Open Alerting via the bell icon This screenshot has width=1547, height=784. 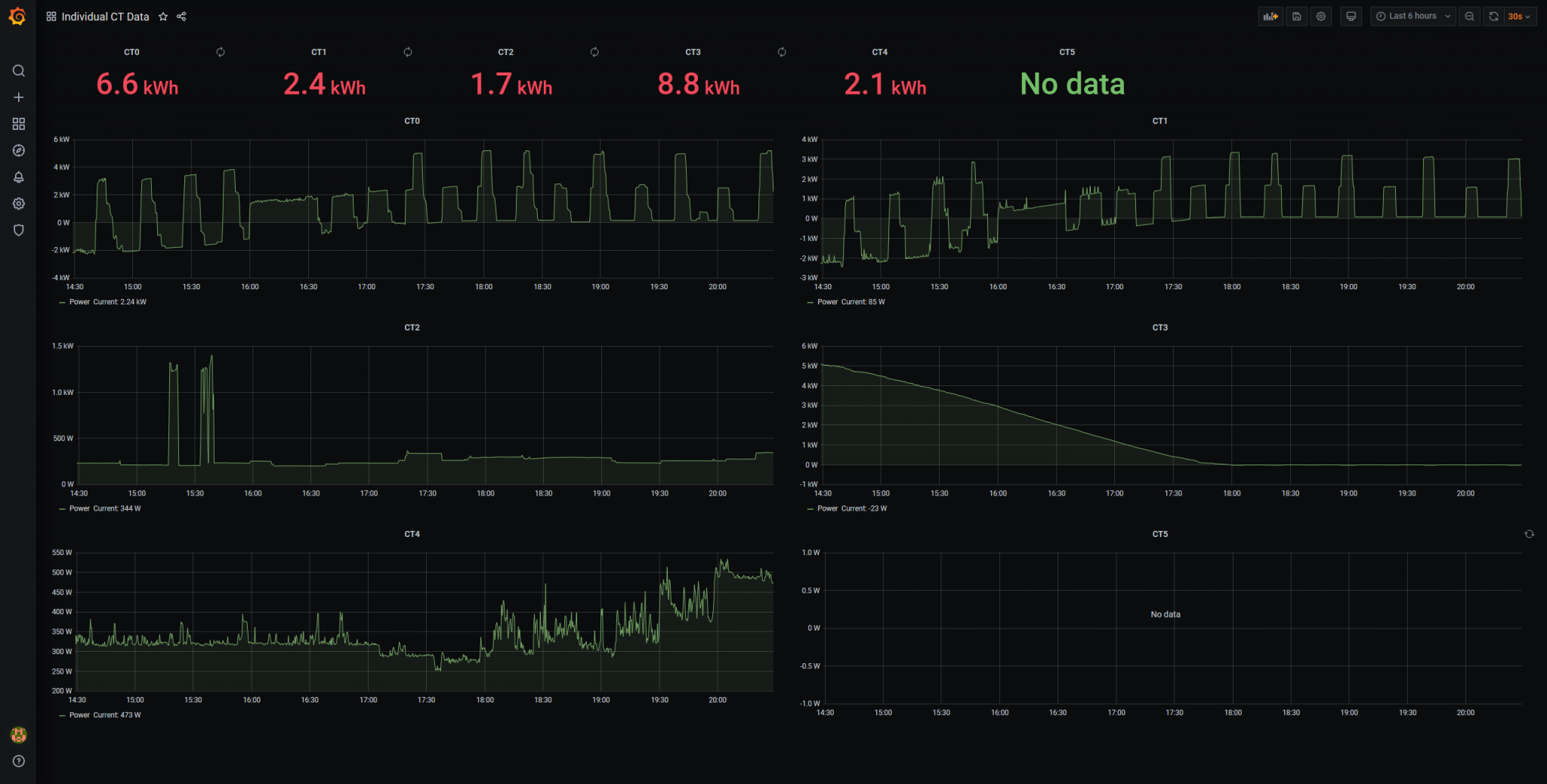(x=19, y=177)
